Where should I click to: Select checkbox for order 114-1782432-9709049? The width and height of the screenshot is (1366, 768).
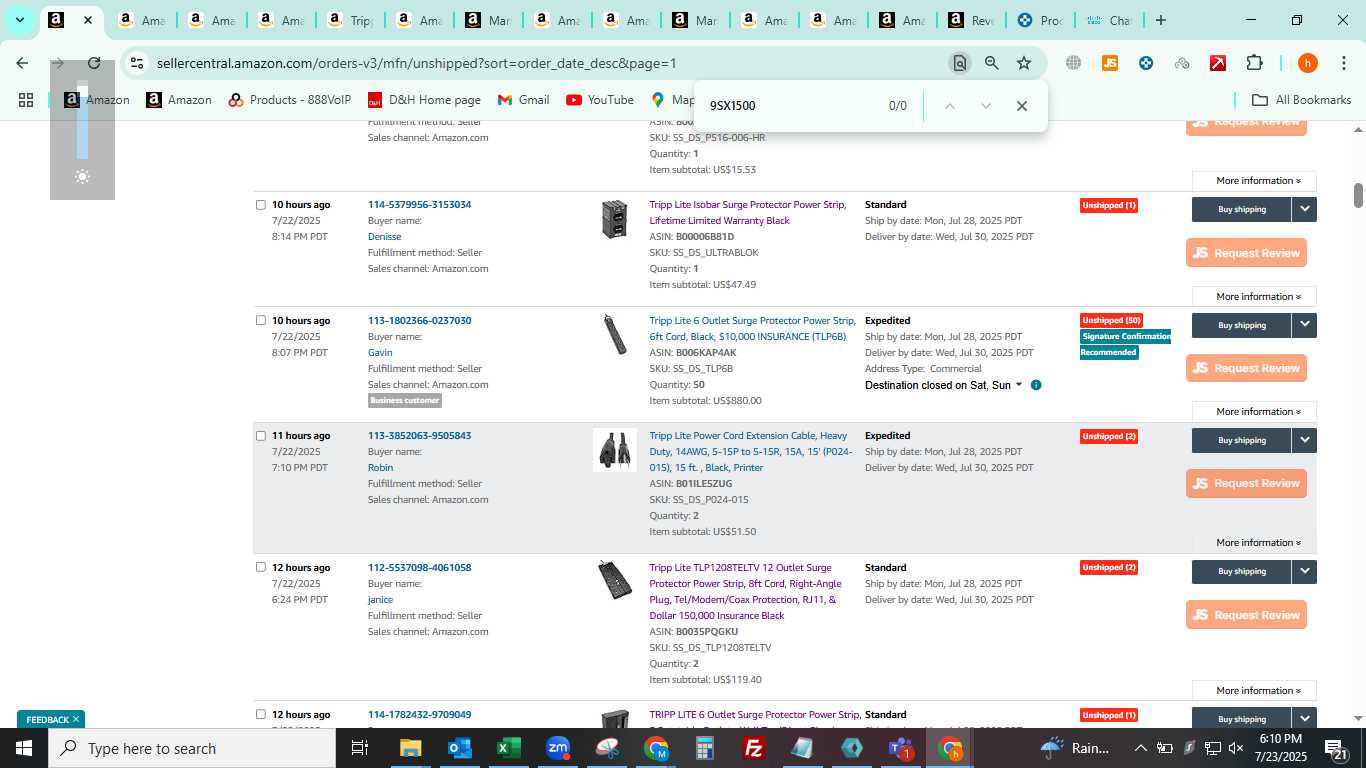coord(261,715)
